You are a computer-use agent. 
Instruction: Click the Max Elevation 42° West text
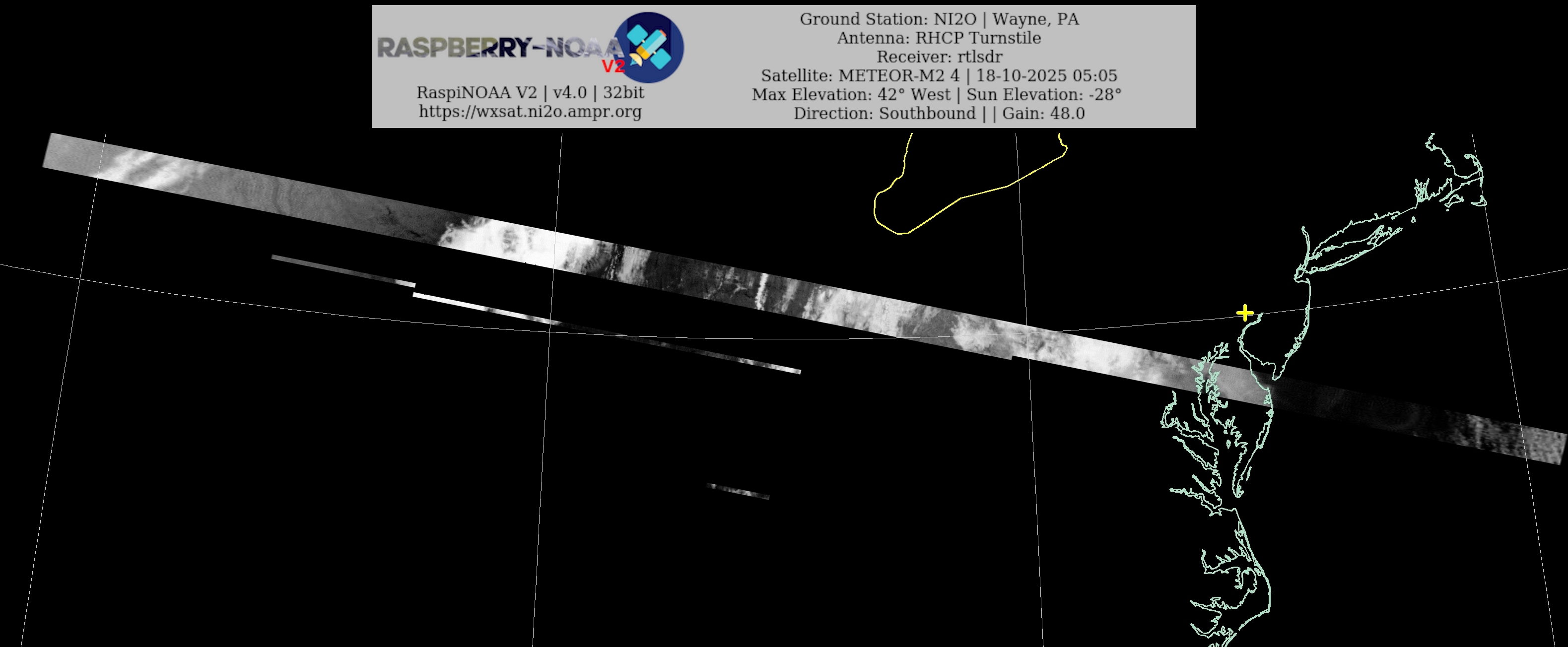[x=851, y=94]
